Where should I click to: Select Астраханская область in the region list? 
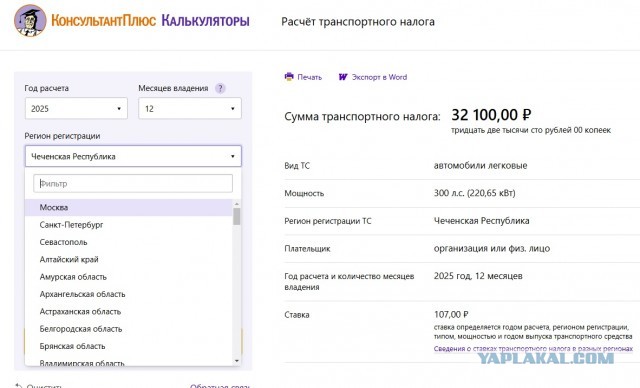coord(129,312)
